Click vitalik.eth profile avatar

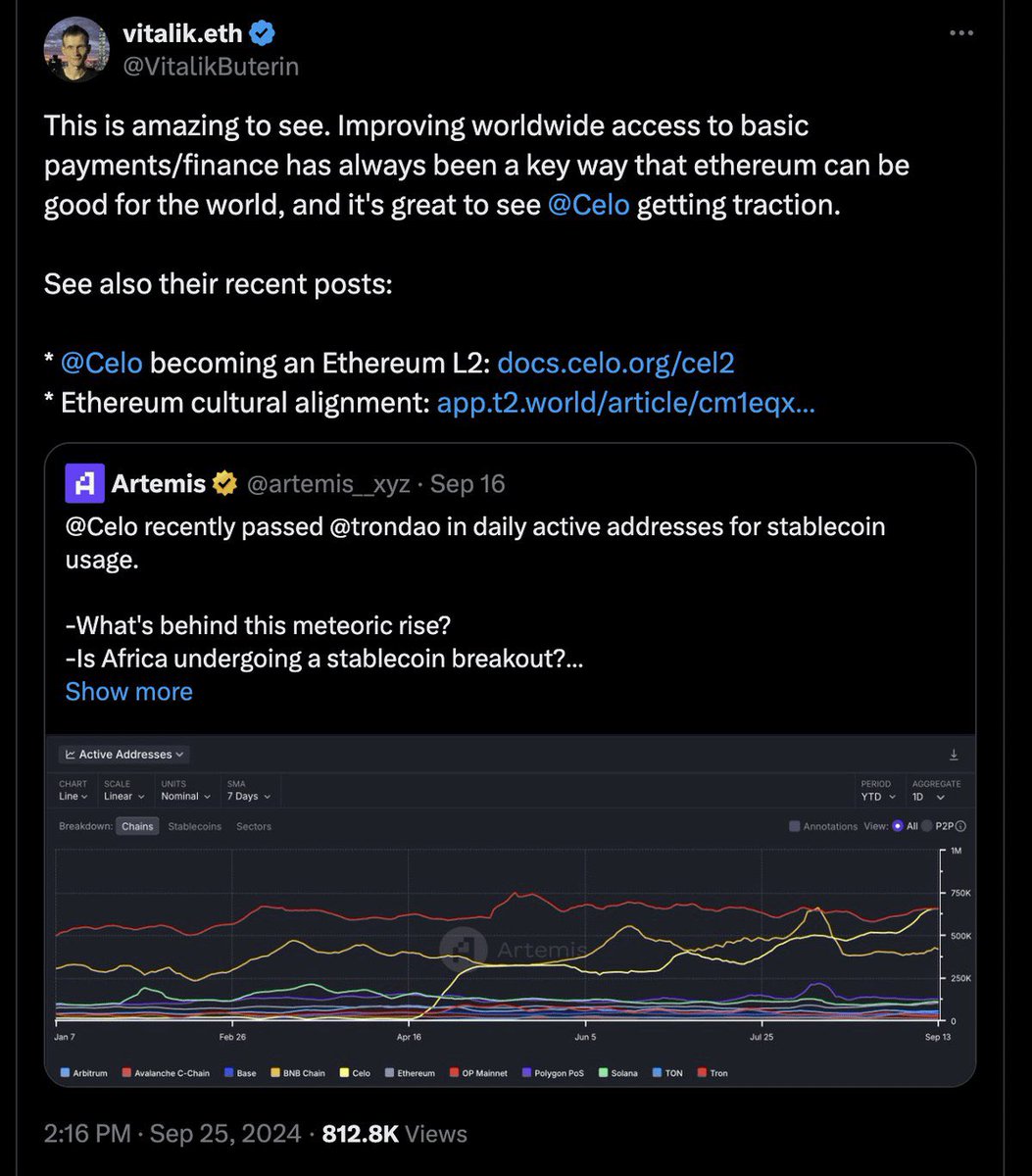point(76,50)
